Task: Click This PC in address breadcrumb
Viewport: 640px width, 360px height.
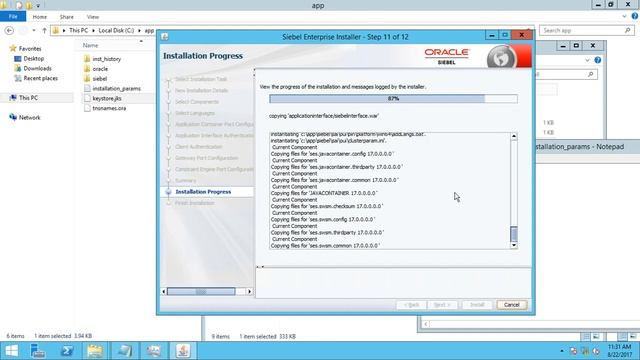Action: (78, 31)
